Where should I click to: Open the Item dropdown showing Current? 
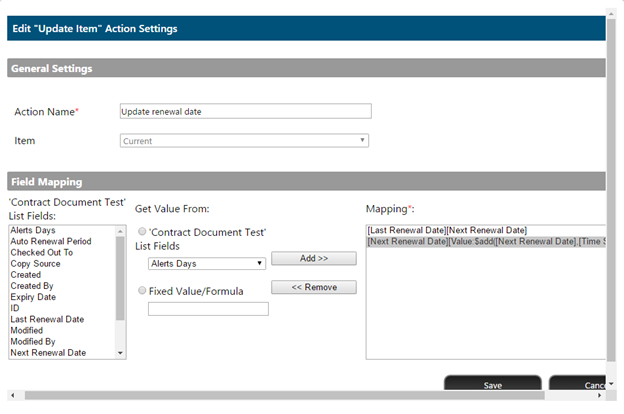244,141
